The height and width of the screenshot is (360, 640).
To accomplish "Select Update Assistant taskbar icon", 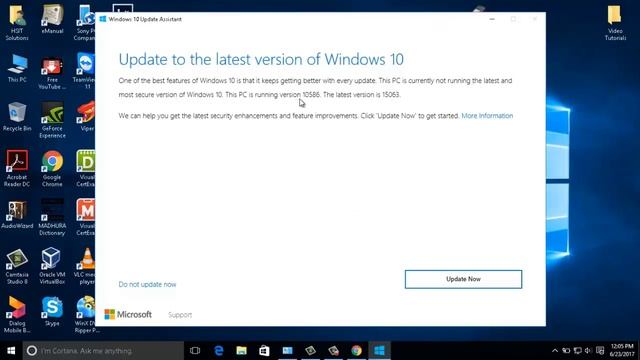I will coord(379,351).
